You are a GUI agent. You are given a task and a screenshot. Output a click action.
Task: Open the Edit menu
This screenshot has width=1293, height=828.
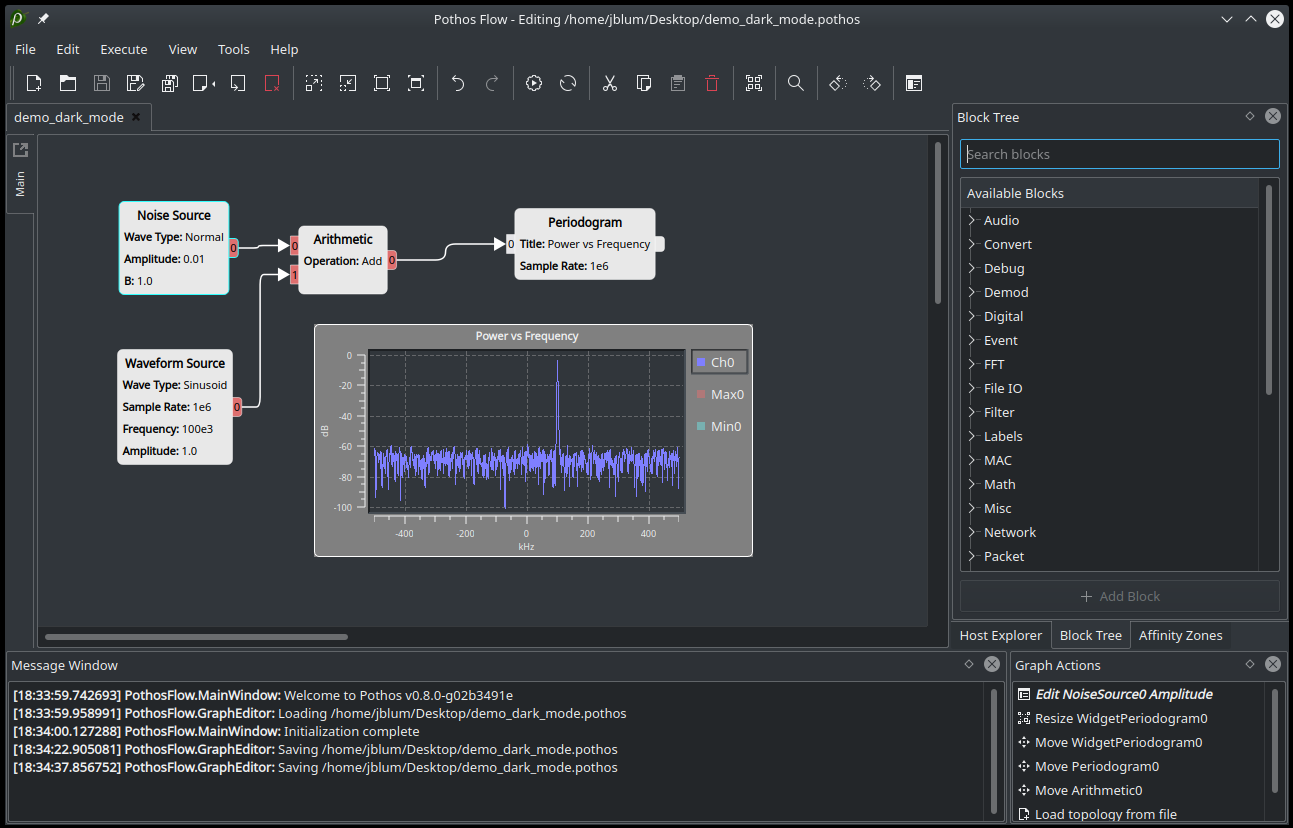tap(68, 49)
